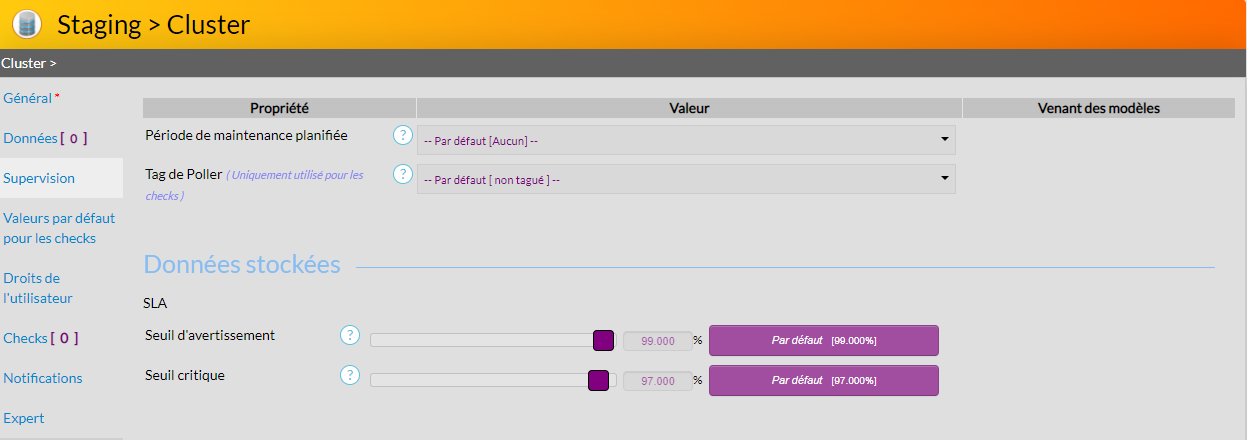This screenshot has width=1247, height=440.
Task: Click help icon for Tag de Poller
Action: (403, 174)
